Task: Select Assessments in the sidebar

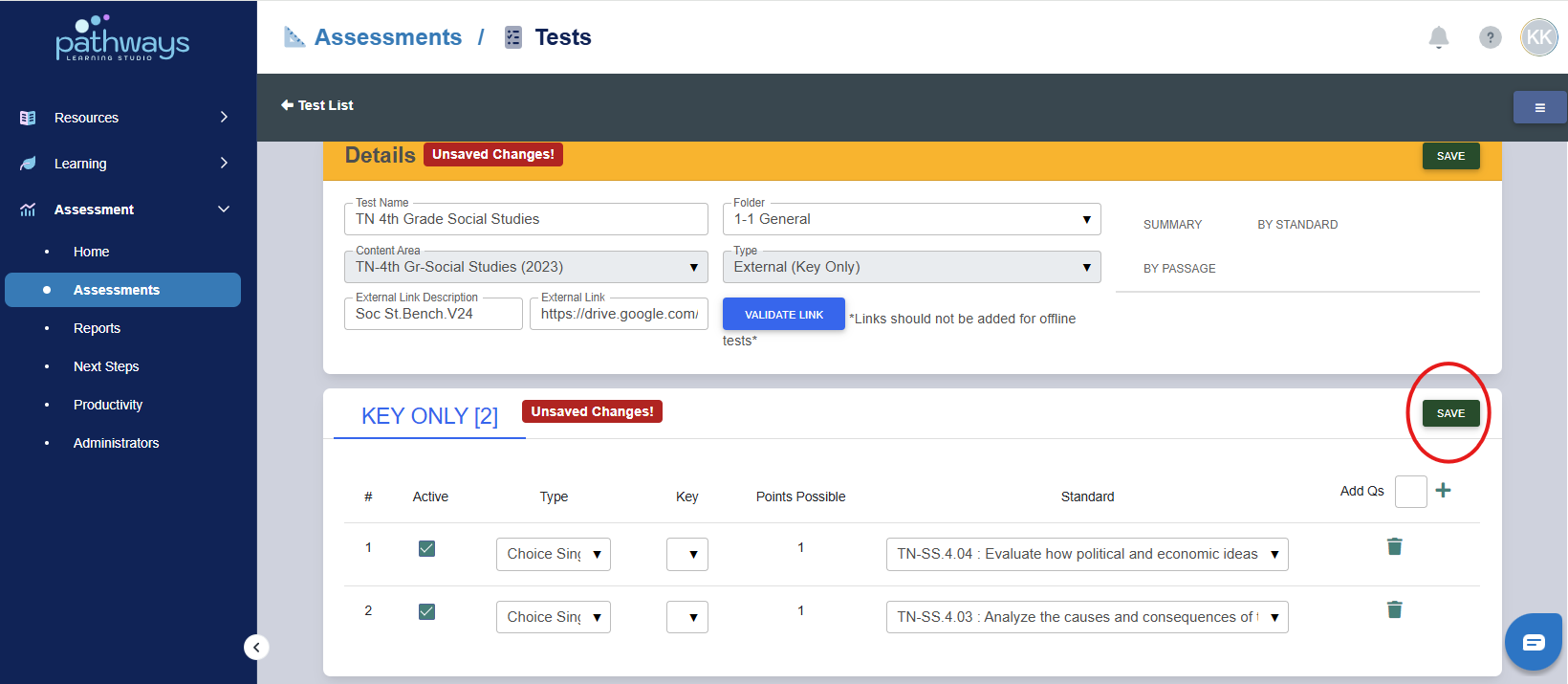Action: [x=122, y=290]
